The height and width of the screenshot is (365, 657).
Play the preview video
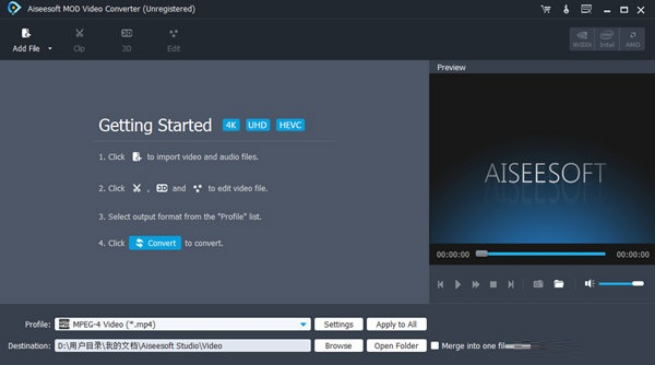click(x=458, y=285)
